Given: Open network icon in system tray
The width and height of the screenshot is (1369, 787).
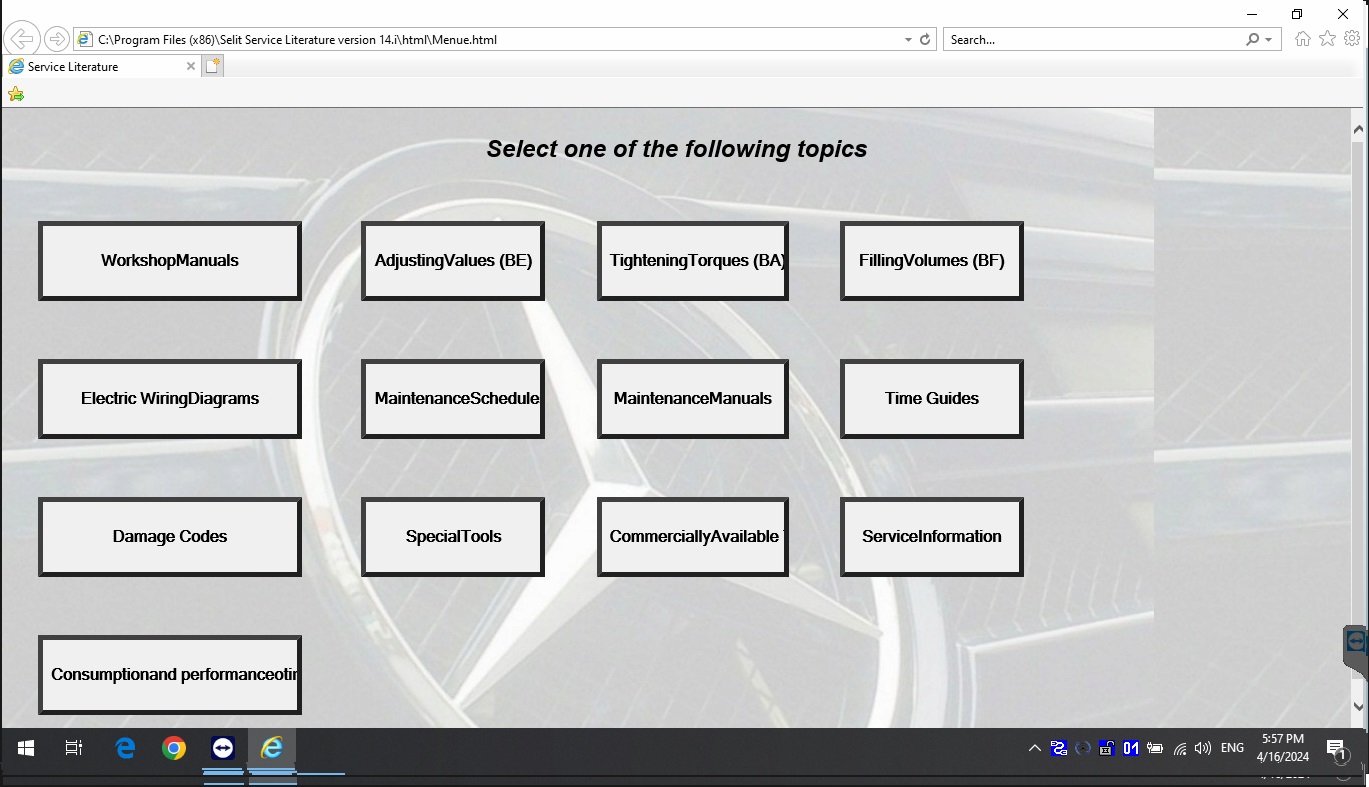Looking at the screenshot, I should tap(1180, 748).
